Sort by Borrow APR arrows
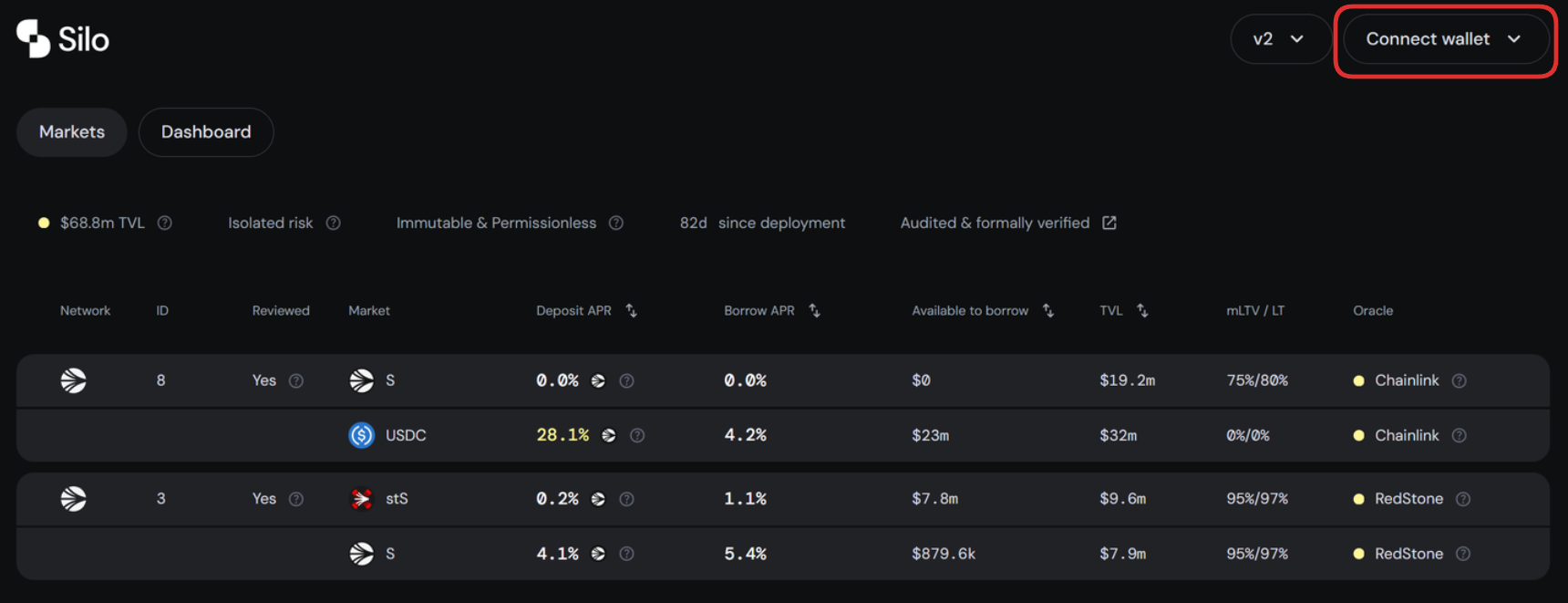Image resolution: width=1568 pixels, height=603 pixels. (x=815, y=311)
